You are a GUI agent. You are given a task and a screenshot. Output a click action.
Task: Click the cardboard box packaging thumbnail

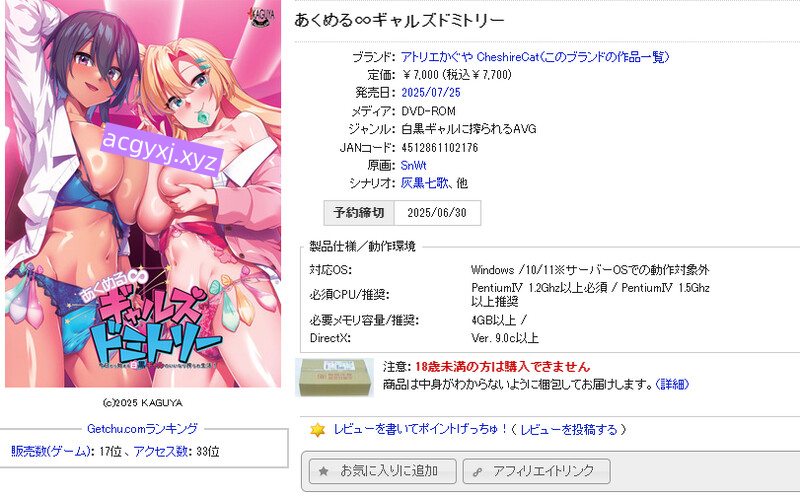(x=335, y=378)
